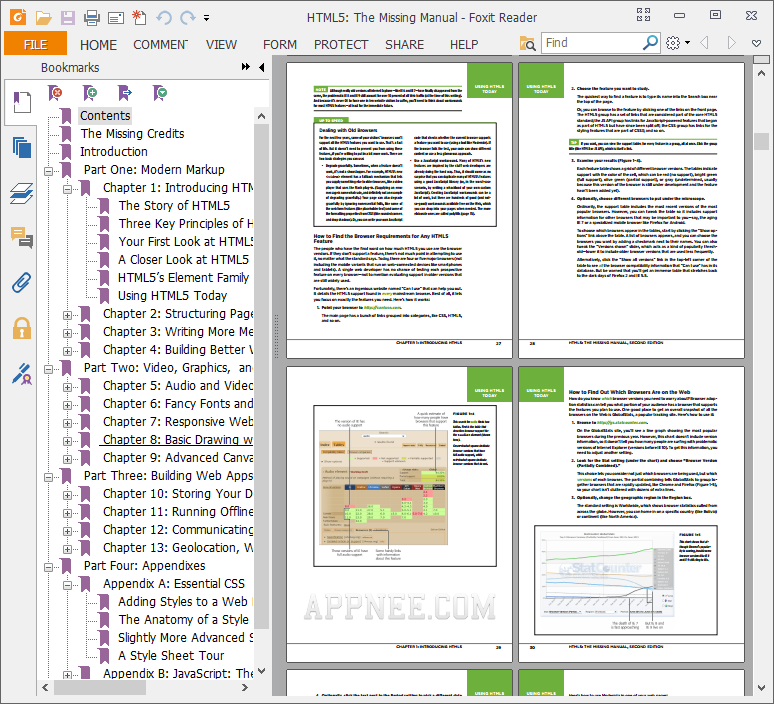774x704 pixels.
Task: Go to The Story of HTML5 bookmark
Action: 174,205
